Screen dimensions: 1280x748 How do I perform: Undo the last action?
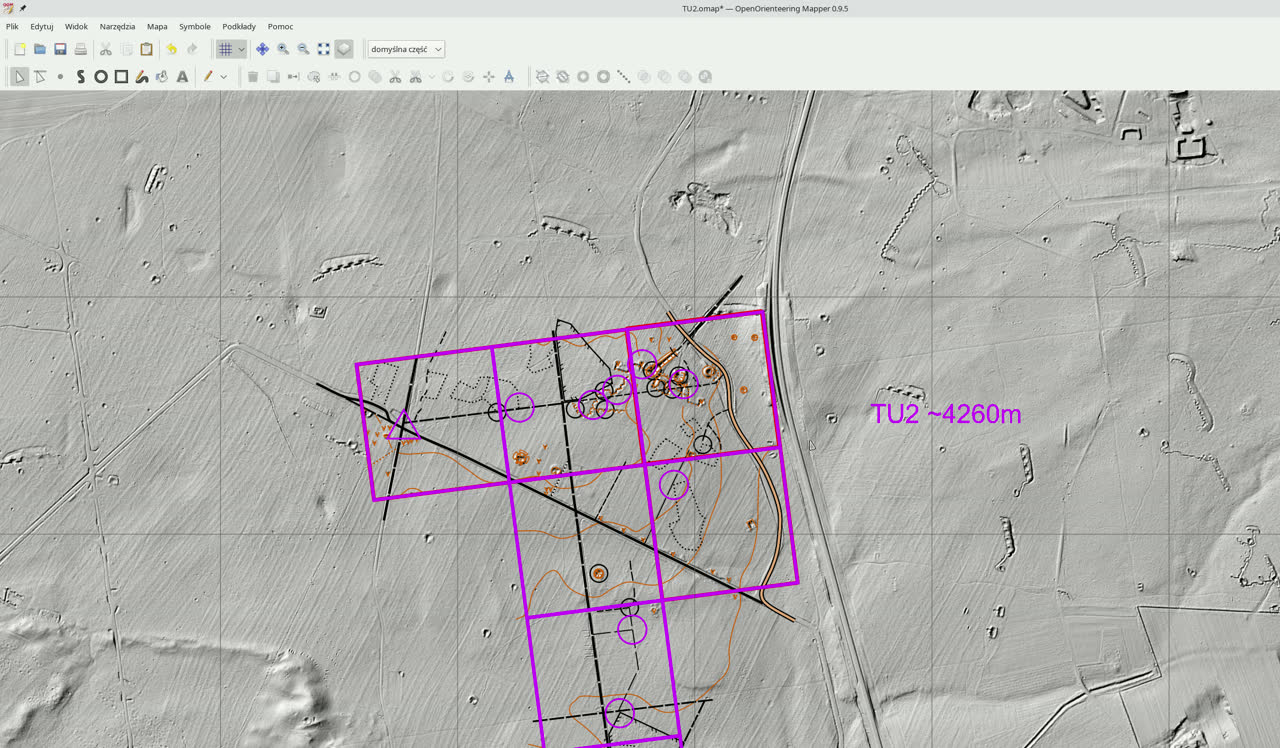[x=171, y=49]
